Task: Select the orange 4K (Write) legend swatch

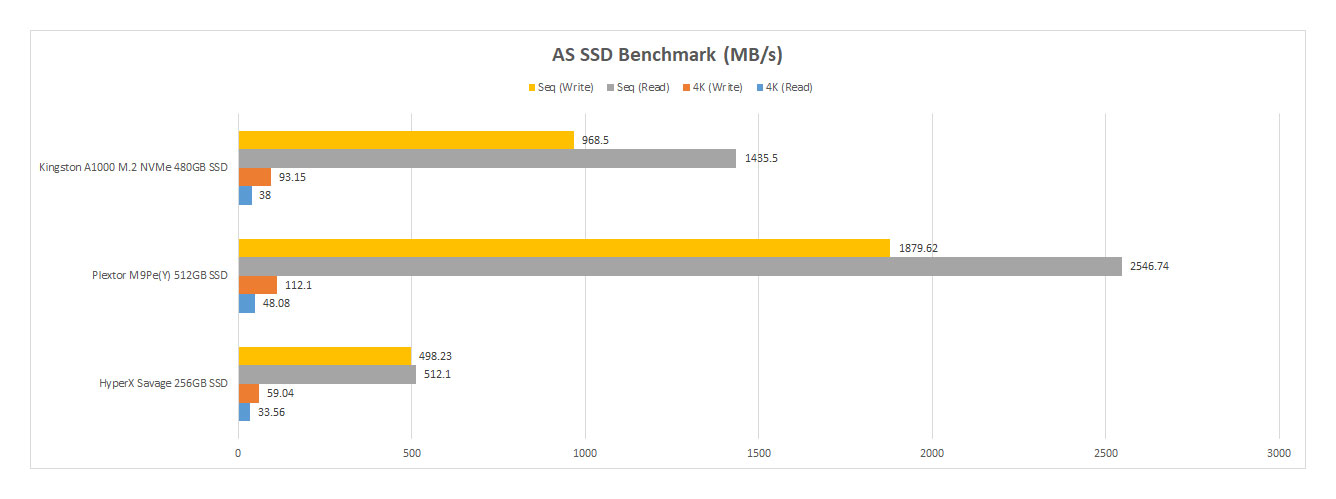Action: point(685,88)
